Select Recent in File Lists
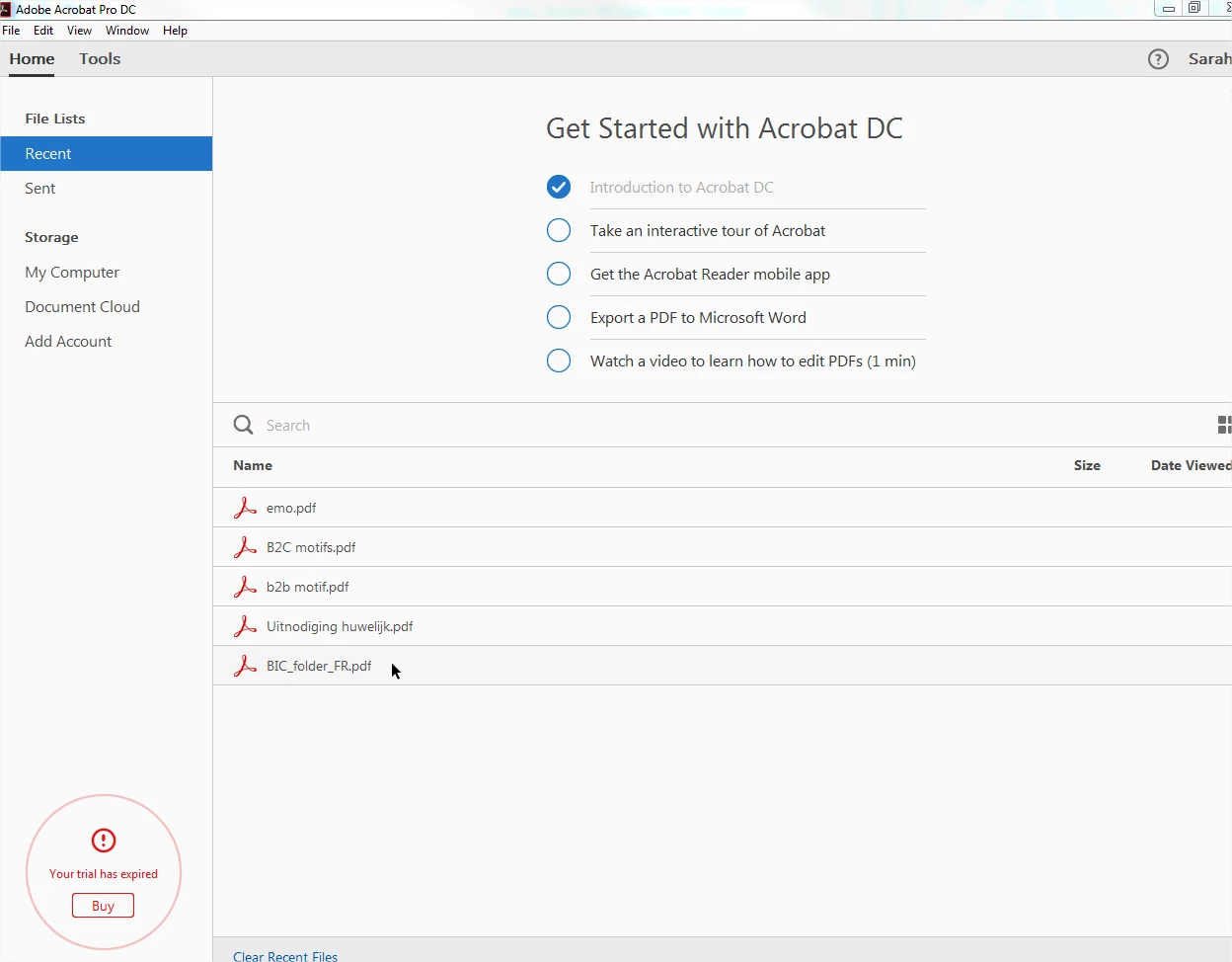 (106, 153)
